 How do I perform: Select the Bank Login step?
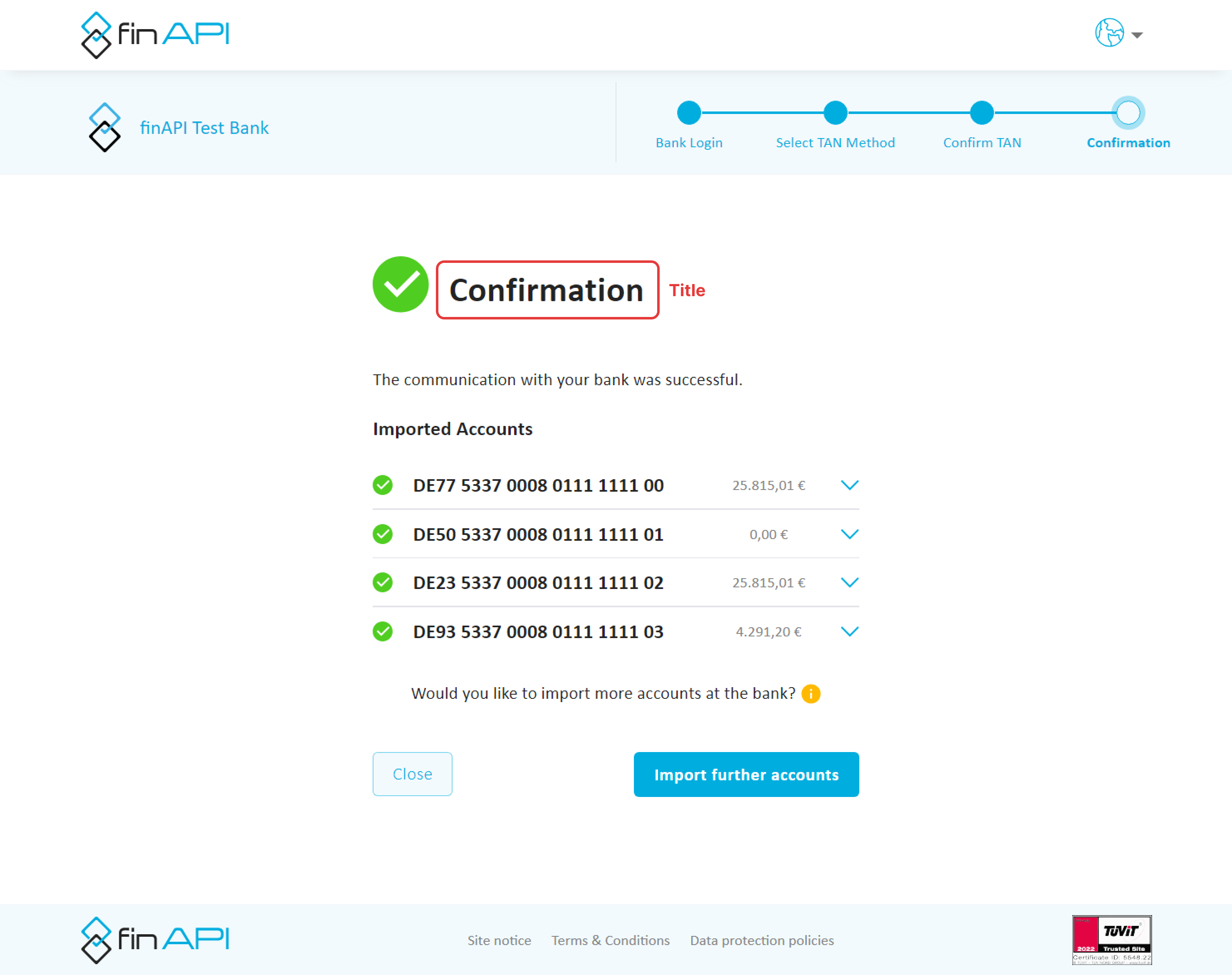688,113
